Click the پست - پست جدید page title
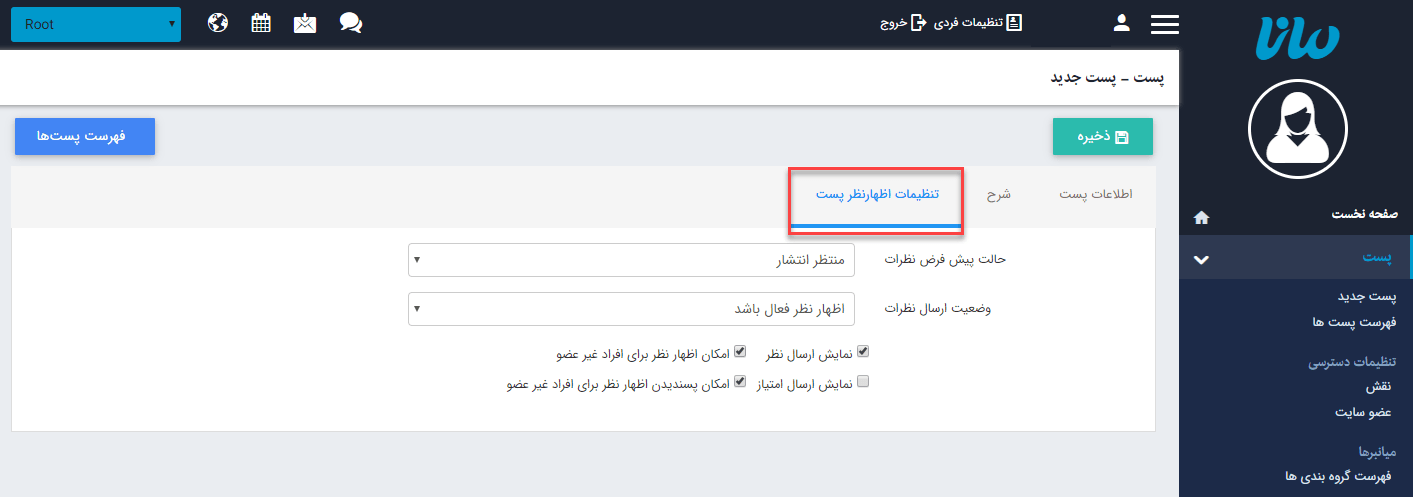Image resolution: width=1413 pixels, height=497 pixels. (x=1108, y=77)
